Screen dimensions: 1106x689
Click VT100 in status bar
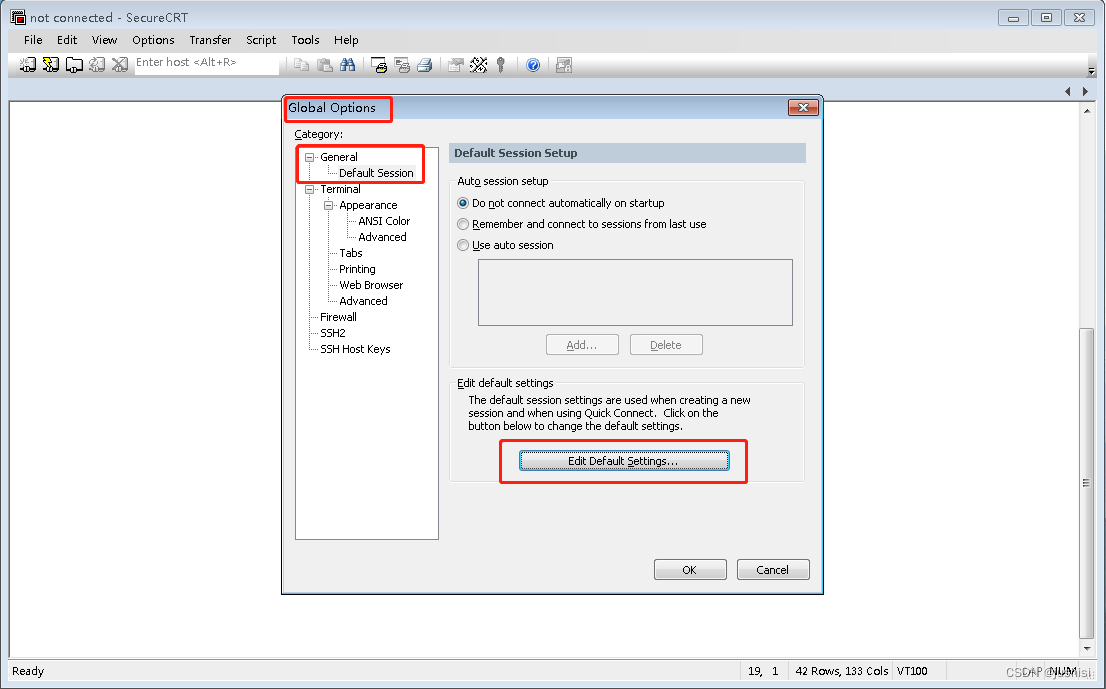912,671
